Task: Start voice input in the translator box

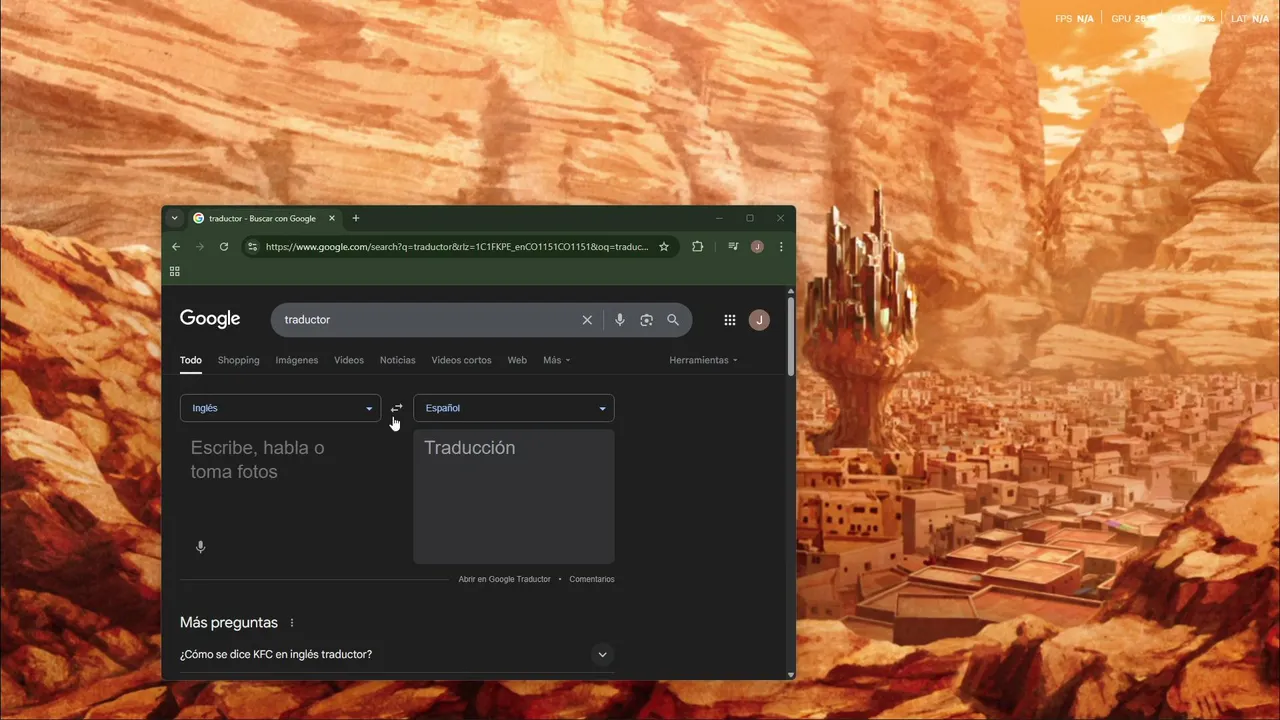Action: tap(201, 547)
